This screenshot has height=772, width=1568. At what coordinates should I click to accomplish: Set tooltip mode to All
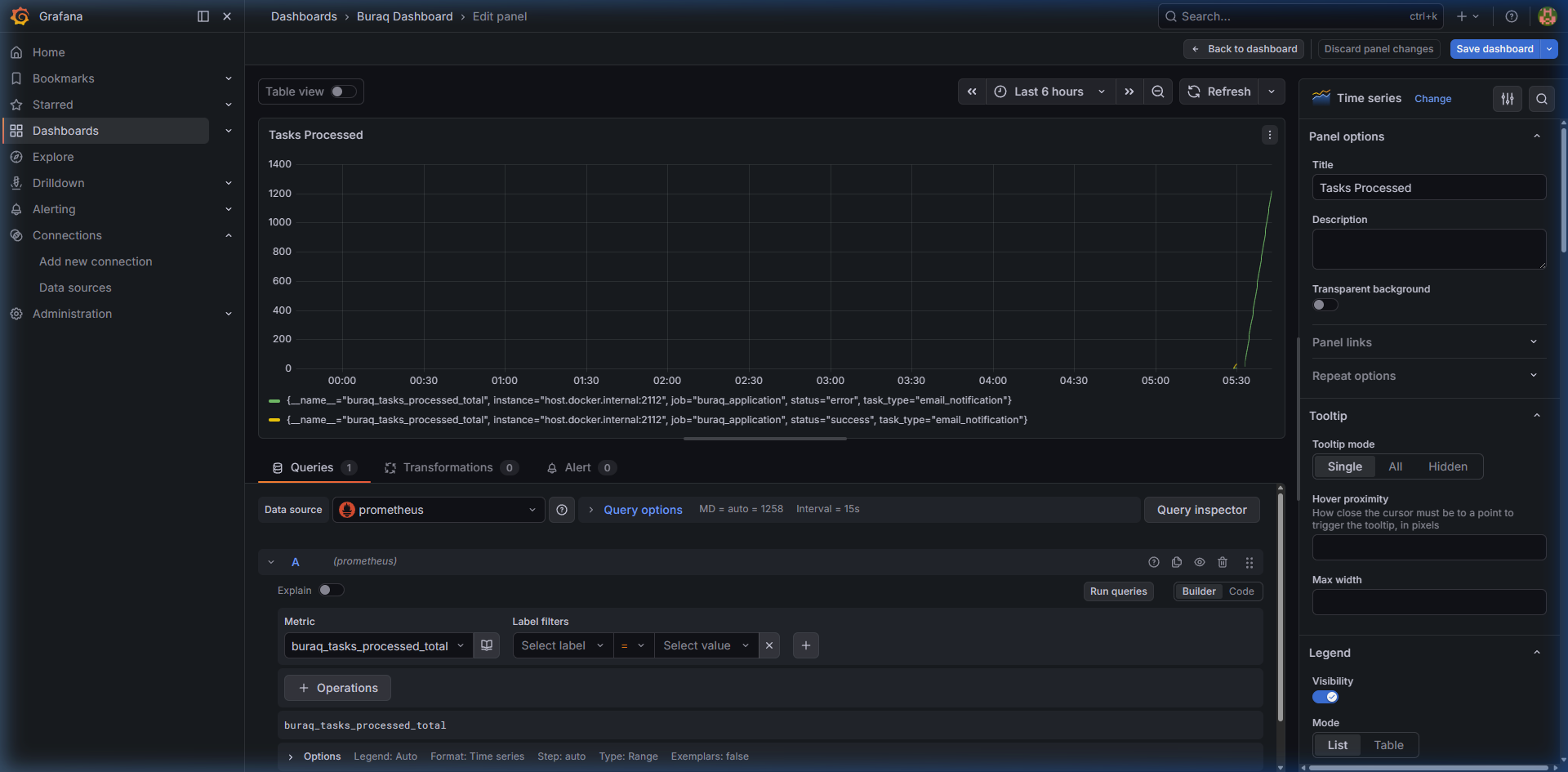pos(1396,466)
